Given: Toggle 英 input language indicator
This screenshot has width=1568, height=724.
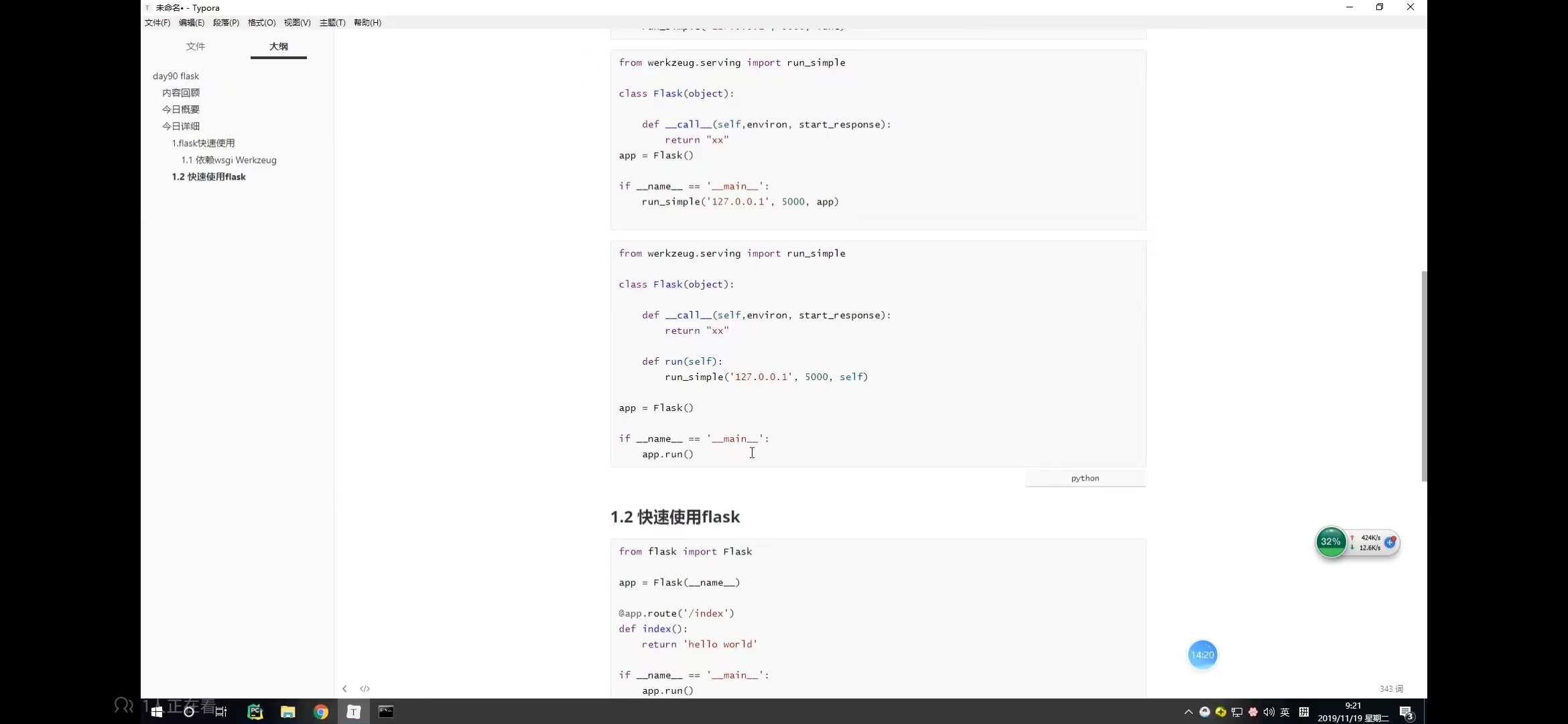Looking at the screenshot, I should 1285,712.
